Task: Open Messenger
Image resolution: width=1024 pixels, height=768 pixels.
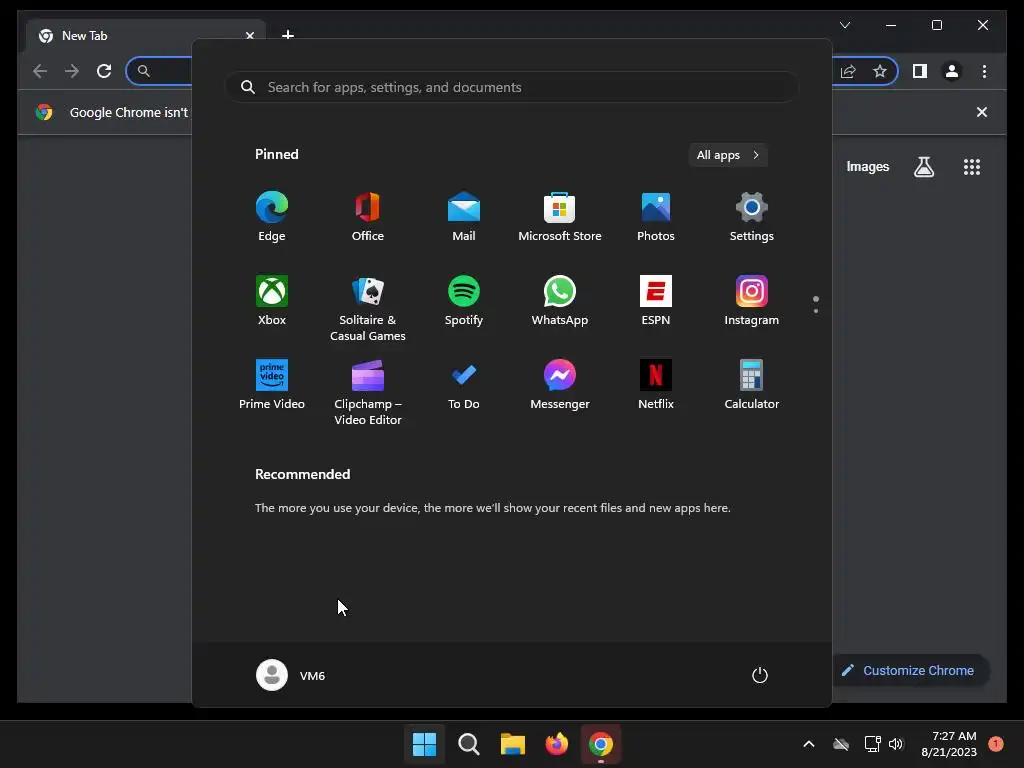Action: pos(560,385)
